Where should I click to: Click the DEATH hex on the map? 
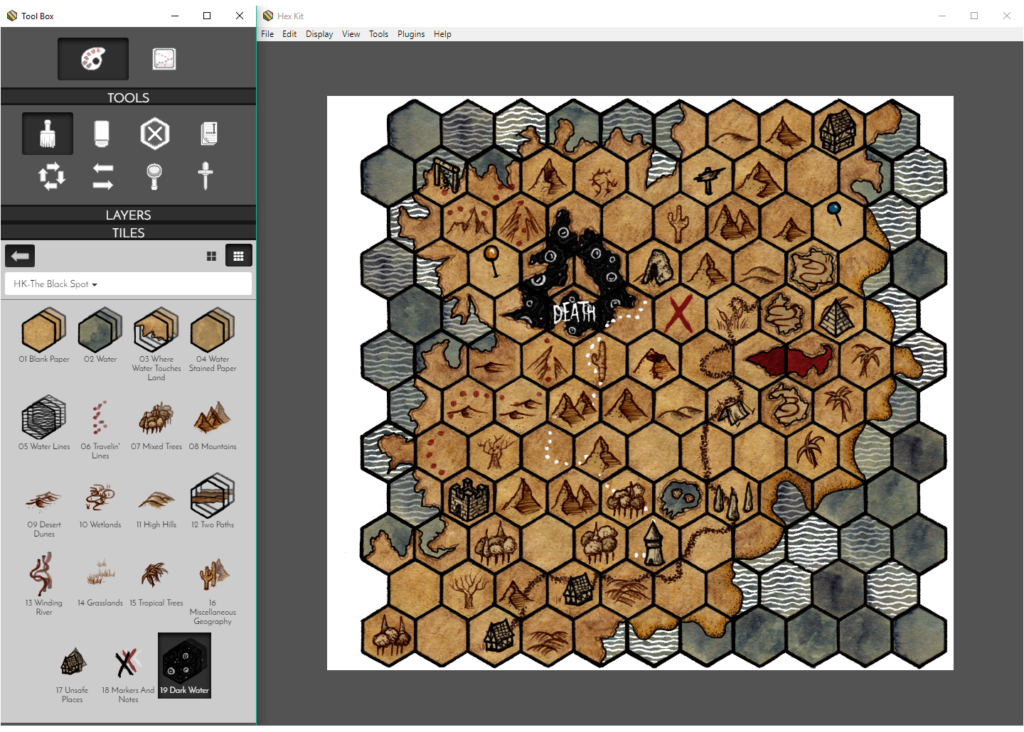(574, 313)
